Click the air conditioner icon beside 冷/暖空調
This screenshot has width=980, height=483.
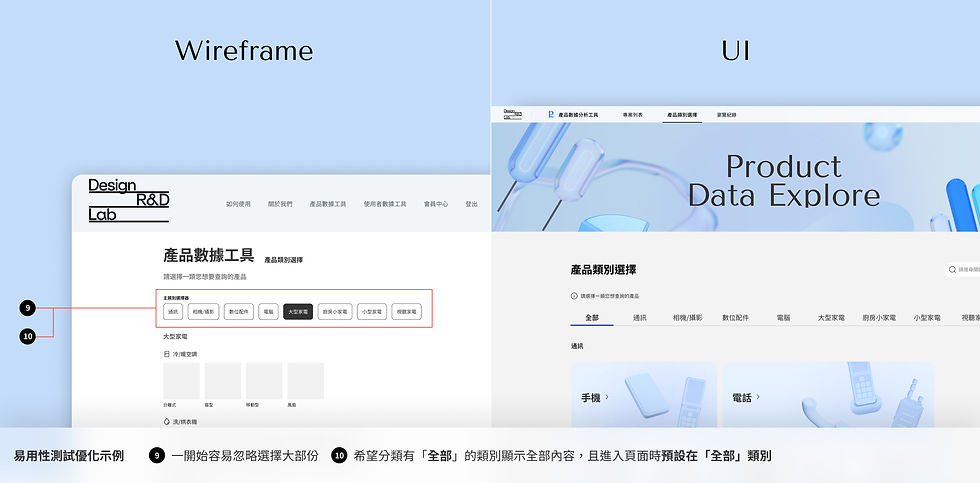point(166,354)
